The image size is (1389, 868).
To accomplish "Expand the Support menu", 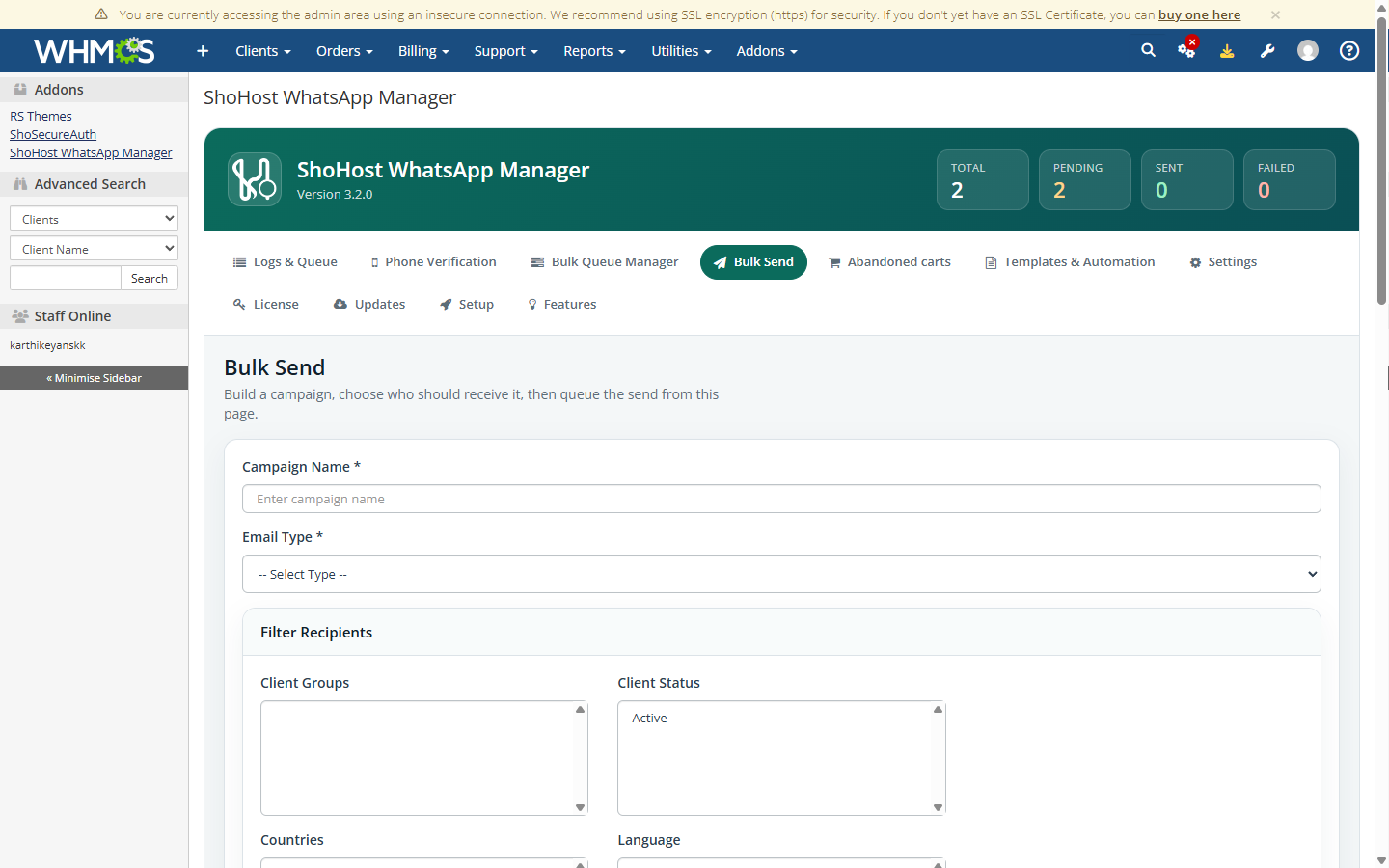I will click(x=505, y=51).
